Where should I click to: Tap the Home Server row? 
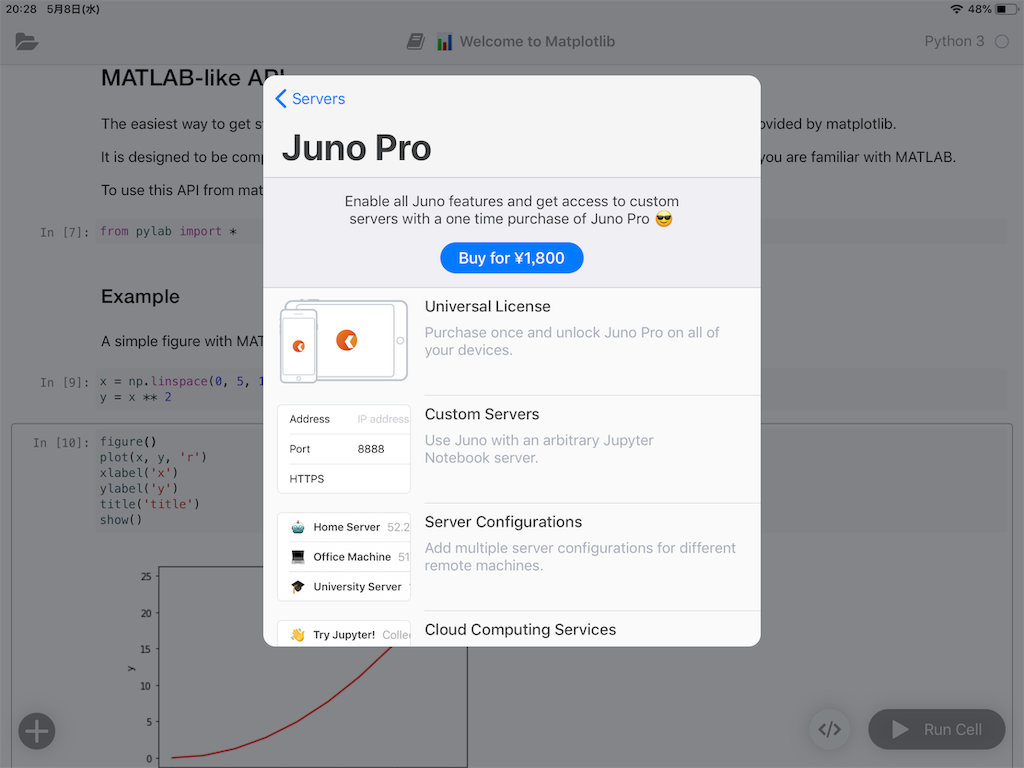click(x=344, y=527)
